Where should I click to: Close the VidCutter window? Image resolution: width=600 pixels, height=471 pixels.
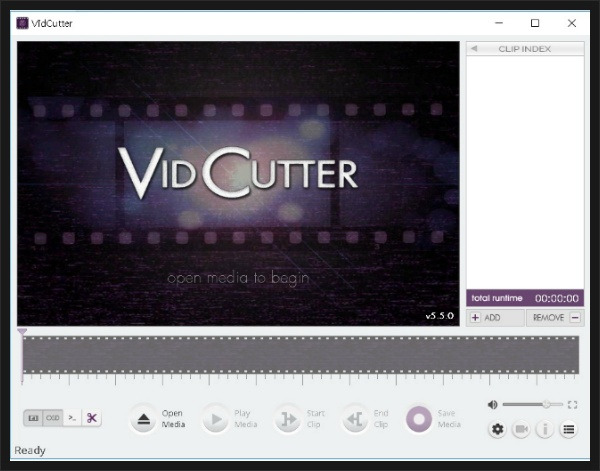(572, 23)
